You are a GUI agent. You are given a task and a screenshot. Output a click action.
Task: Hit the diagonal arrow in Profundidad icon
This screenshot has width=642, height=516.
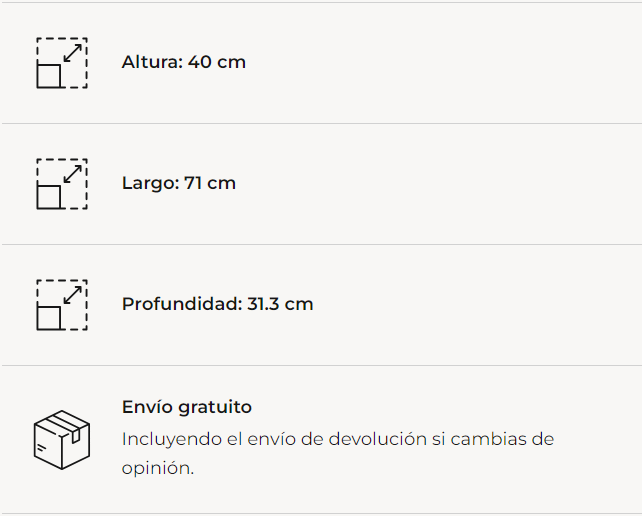coord(72,294)
